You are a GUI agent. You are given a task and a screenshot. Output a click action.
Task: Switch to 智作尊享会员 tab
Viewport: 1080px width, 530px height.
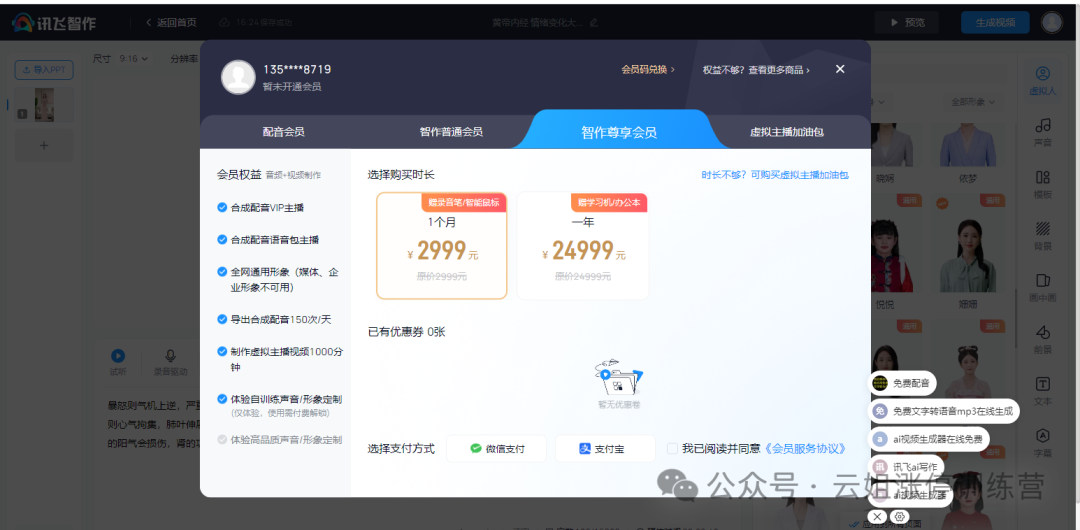pyautogui.click(x=619, y=132)
